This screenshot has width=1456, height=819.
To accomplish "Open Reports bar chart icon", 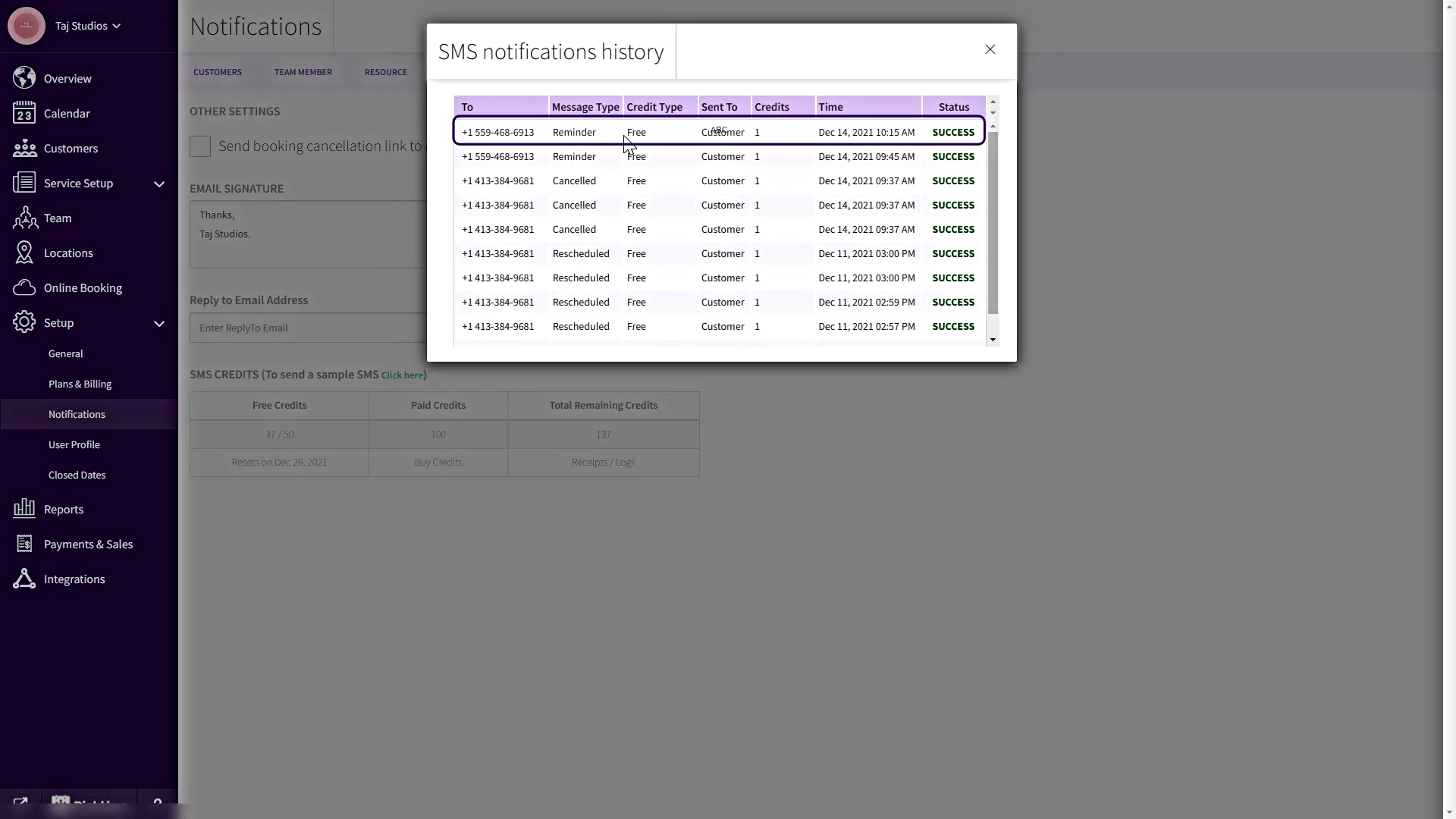I will pyautogui.click(x=24, y=509).
